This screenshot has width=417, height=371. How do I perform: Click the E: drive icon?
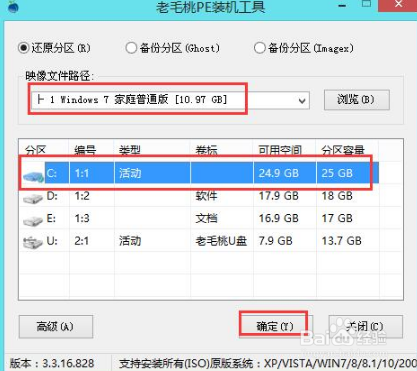pyautogui.click(x=33, y=221)
